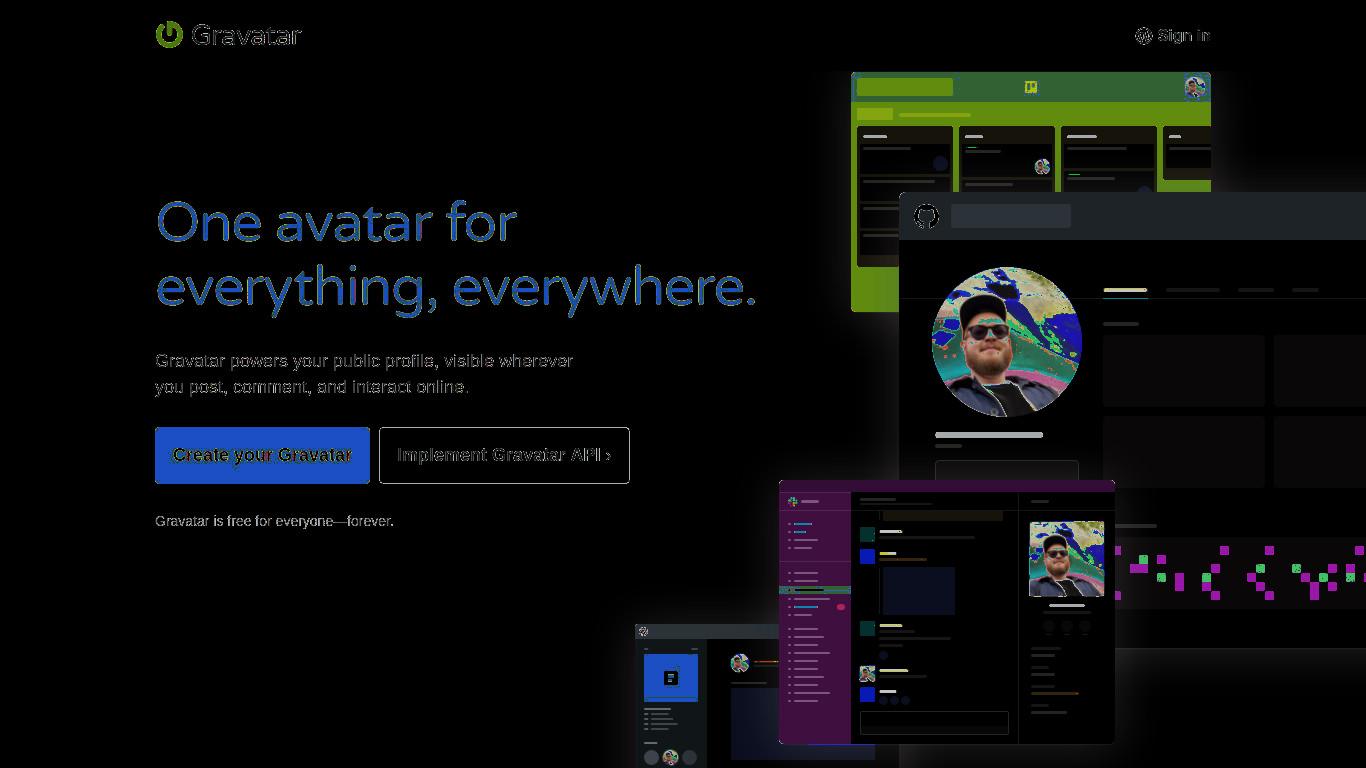Click Create your Gravatar button
The image size is (1366, 768).
262,455
